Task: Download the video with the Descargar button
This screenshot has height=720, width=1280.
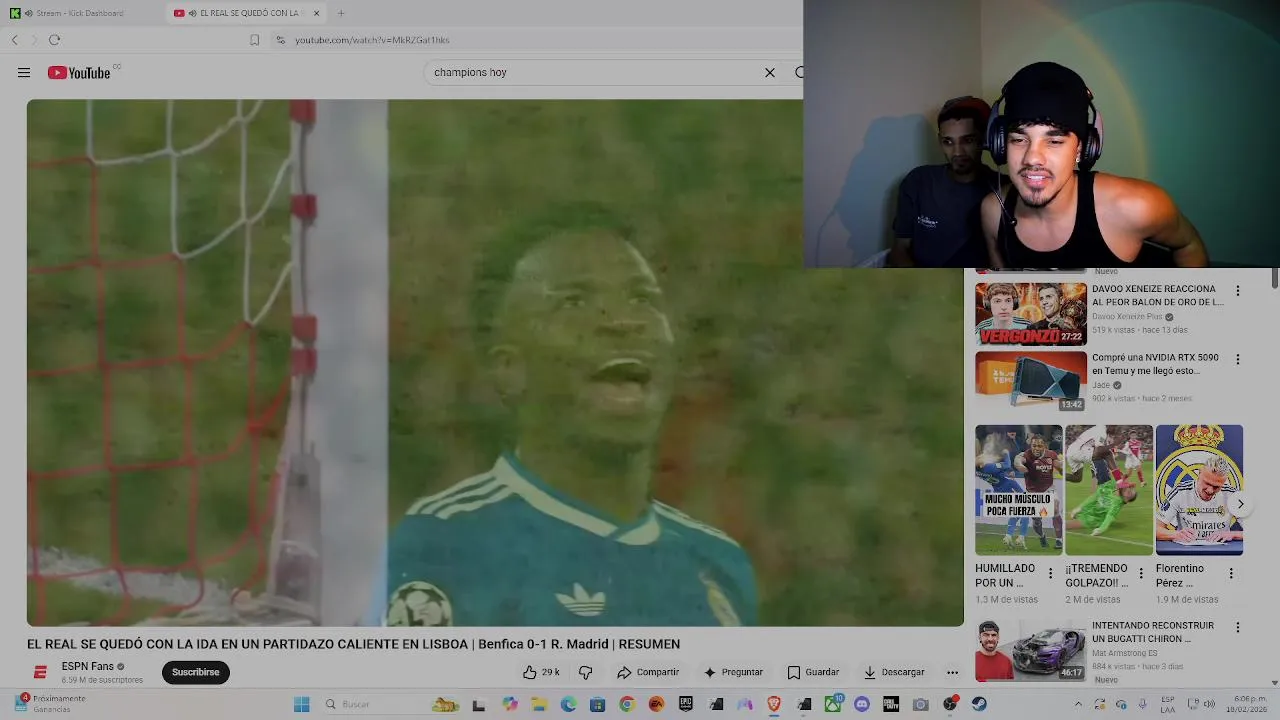Action: click(894, 672)
